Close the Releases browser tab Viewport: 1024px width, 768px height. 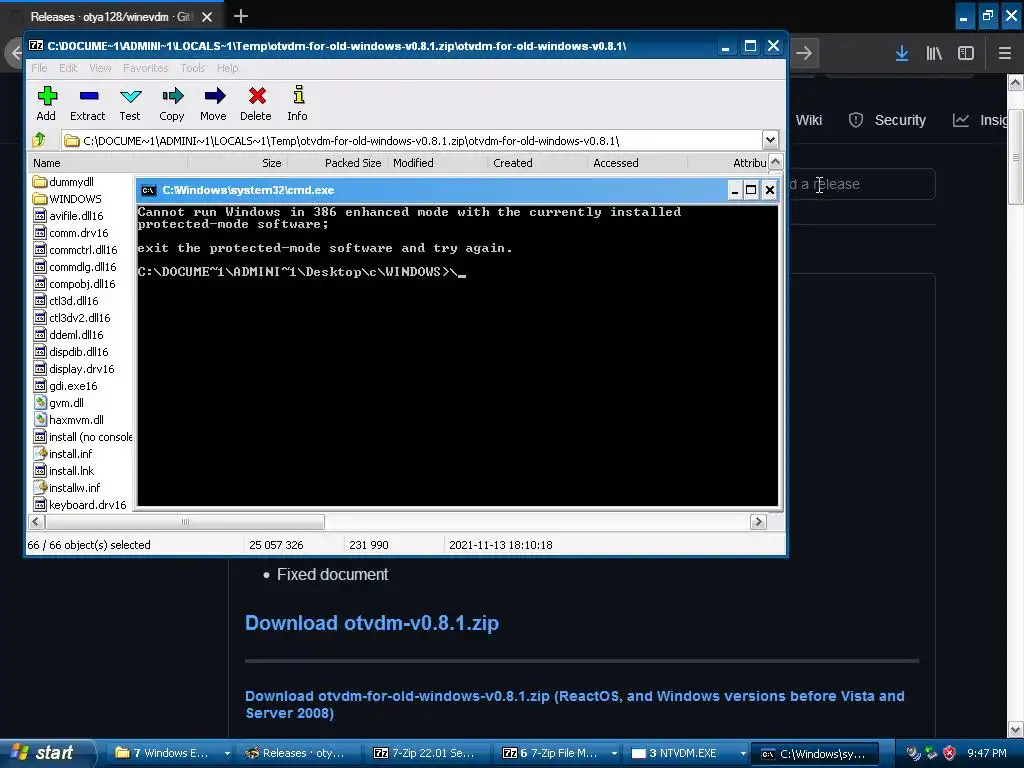point(207,17)
